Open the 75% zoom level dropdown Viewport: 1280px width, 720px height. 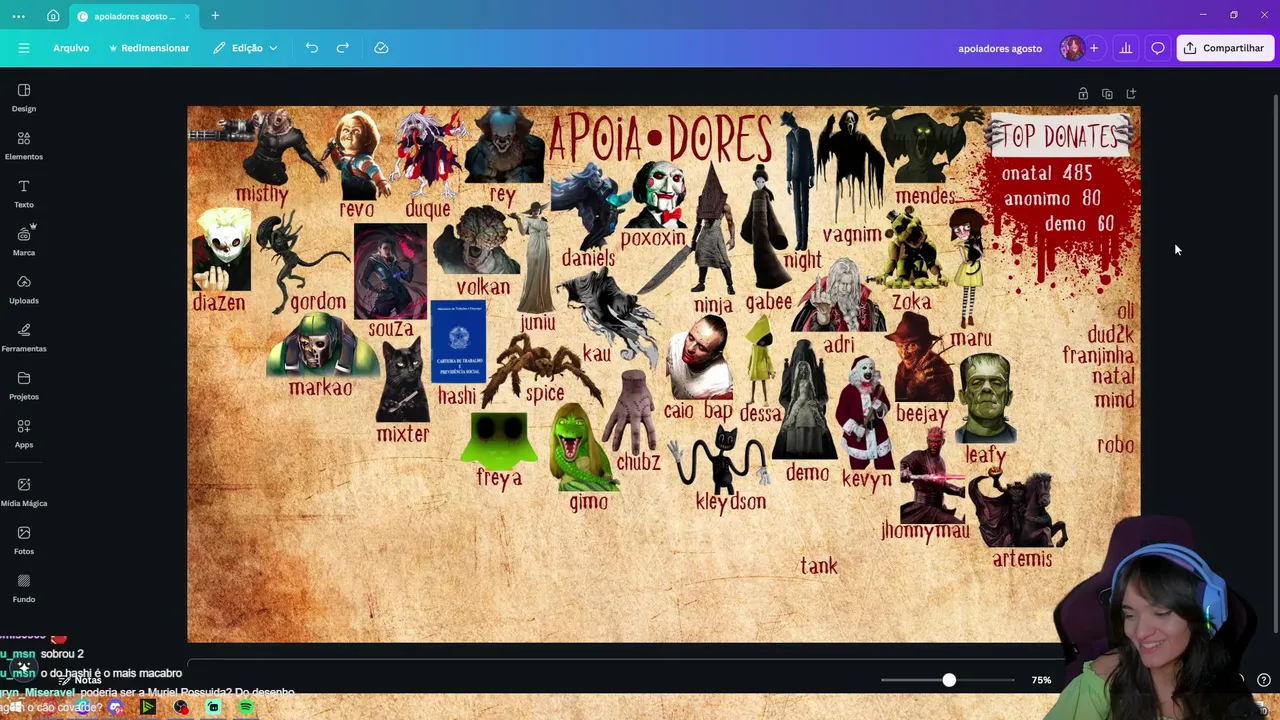point(1041,680)
